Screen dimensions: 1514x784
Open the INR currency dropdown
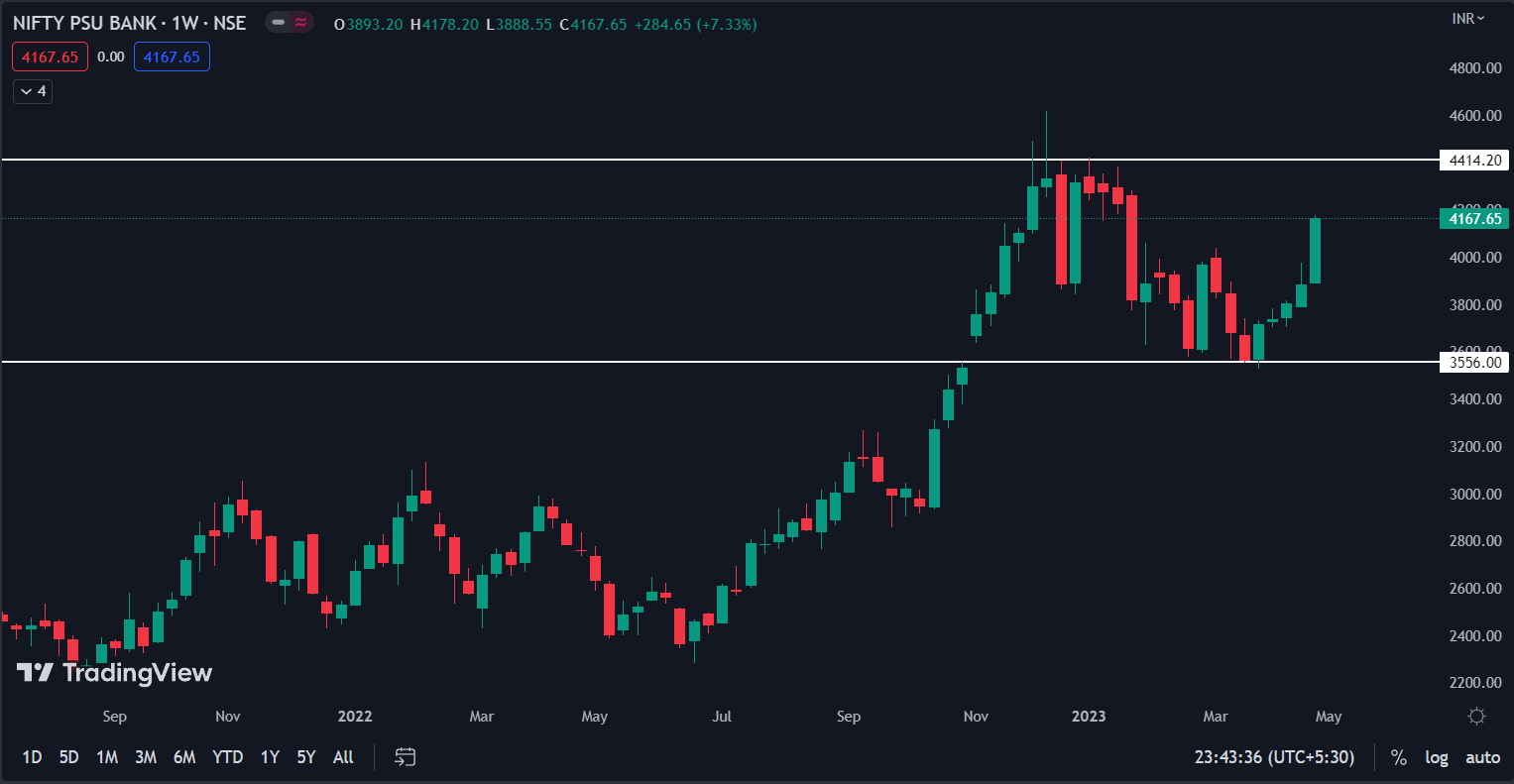coord(1467,19)
